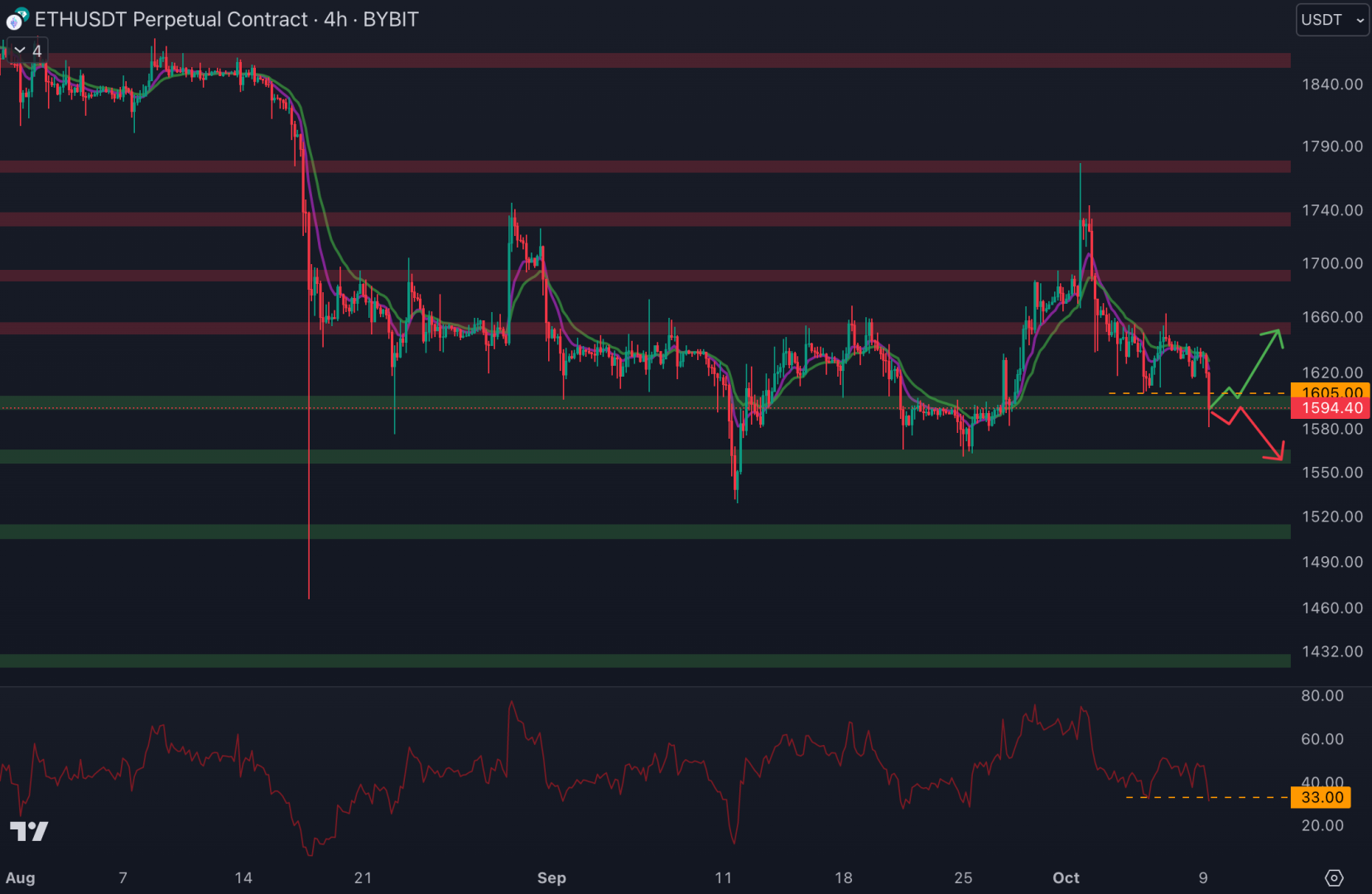Click the 20.00 RSI axis value

[1322, 825]
